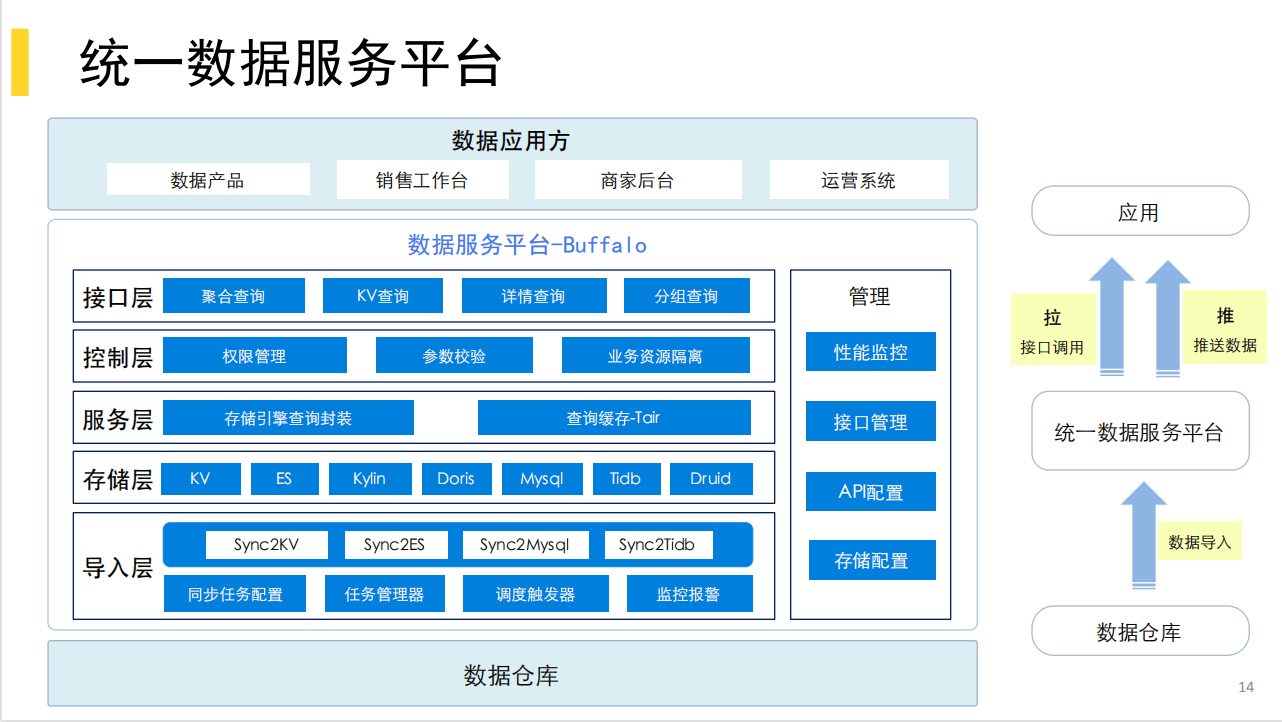Click the KV查询 block
Viewport: 1282px width, 722px height.
pyautogui.click(x=382, y=295)
